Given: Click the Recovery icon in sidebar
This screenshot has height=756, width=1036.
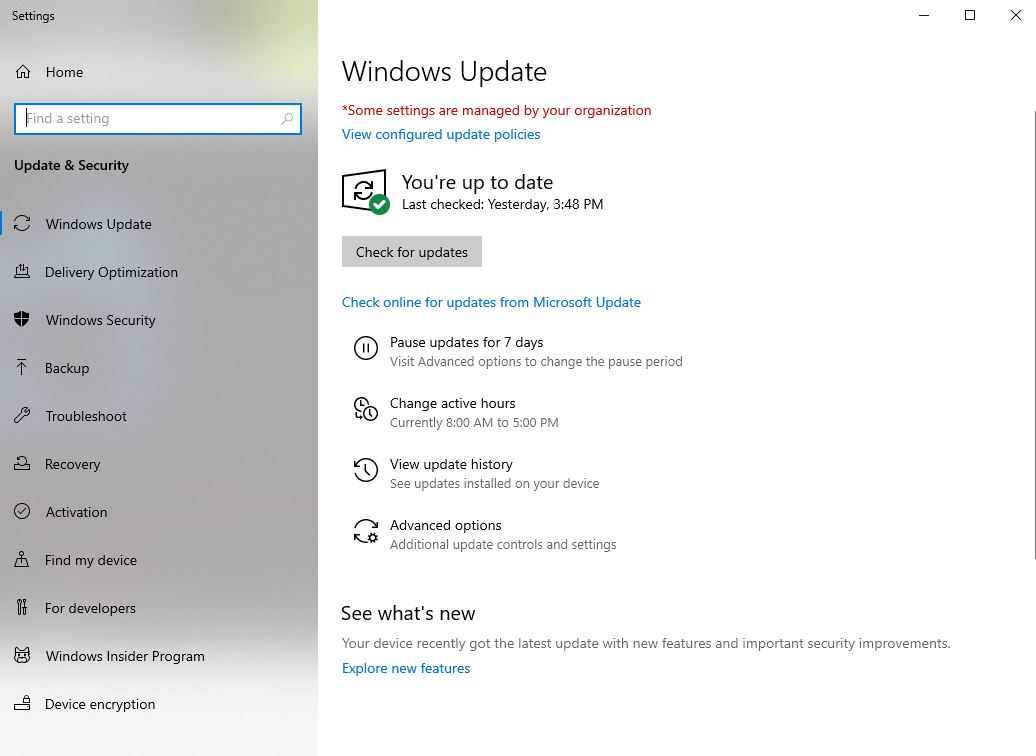Looking at the screenshot, I should (x=22, y=464).
